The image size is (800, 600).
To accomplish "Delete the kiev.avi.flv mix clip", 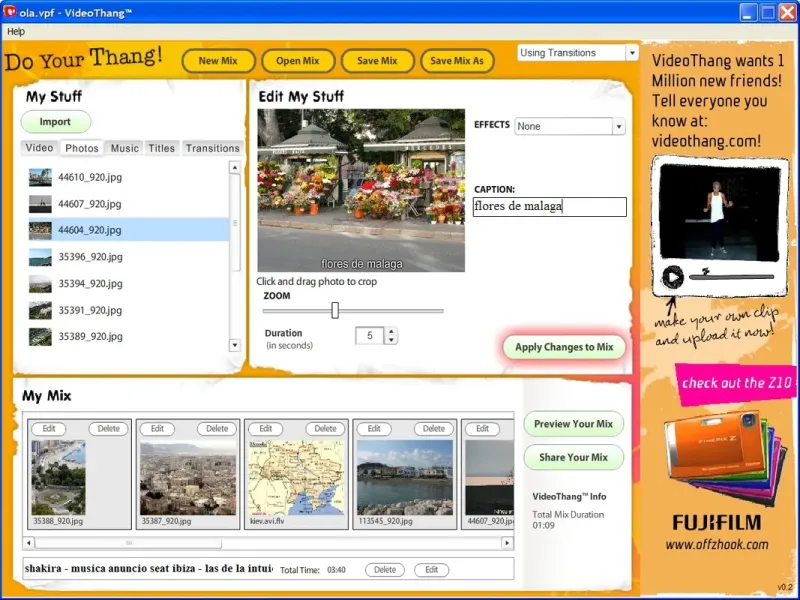I will (x=326, y=429).
